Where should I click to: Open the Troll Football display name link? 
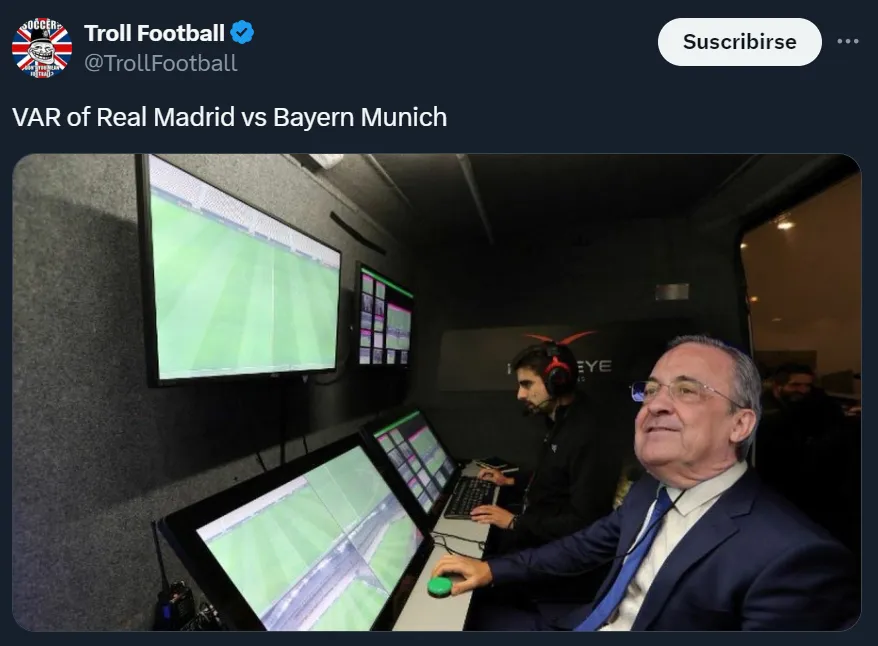[x=154, y=33]
